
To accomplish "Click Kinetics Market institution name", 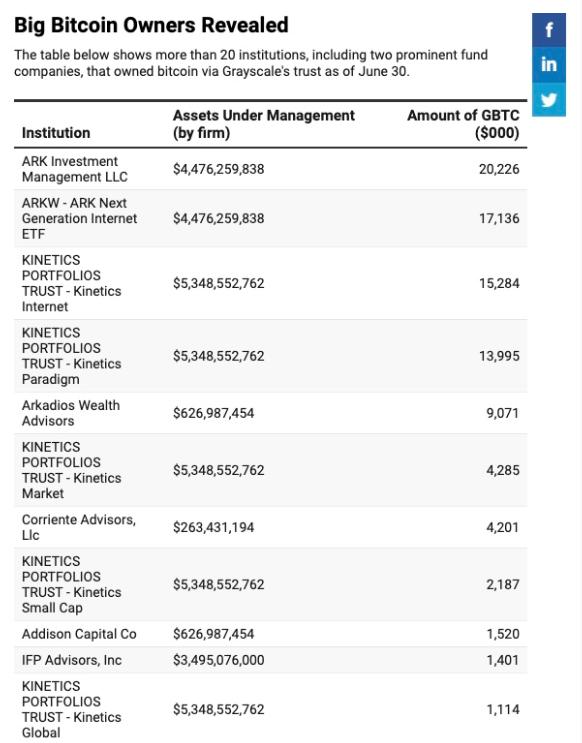I will tap(72, 470).
